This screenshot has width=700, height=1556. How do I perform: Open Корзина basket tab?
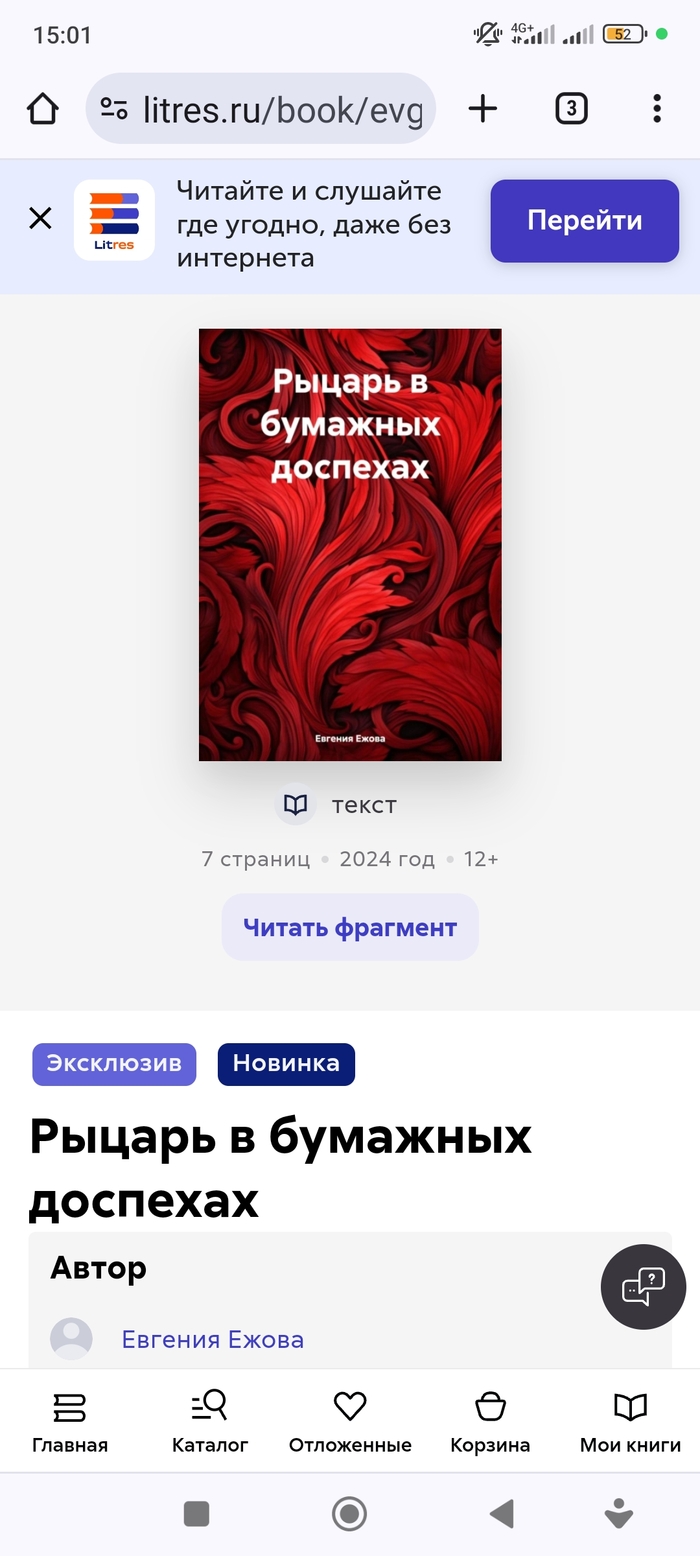pos(490,1421)
